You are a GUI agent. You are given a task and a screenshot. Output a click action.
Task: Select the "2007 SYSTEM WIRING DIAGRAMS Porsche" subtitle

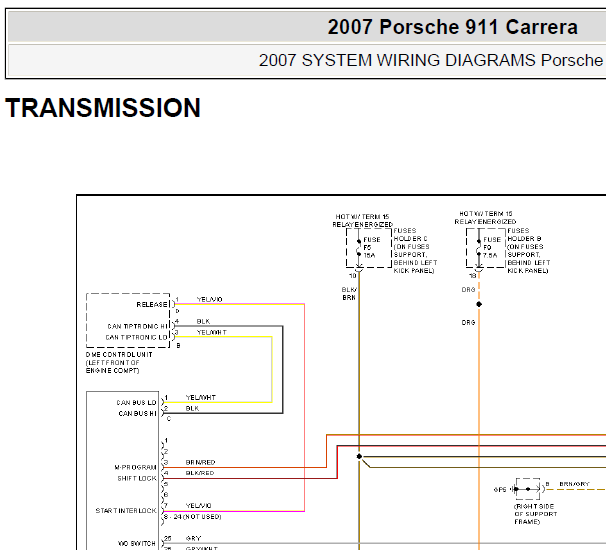pyautogui.click(x=432, y=61)
